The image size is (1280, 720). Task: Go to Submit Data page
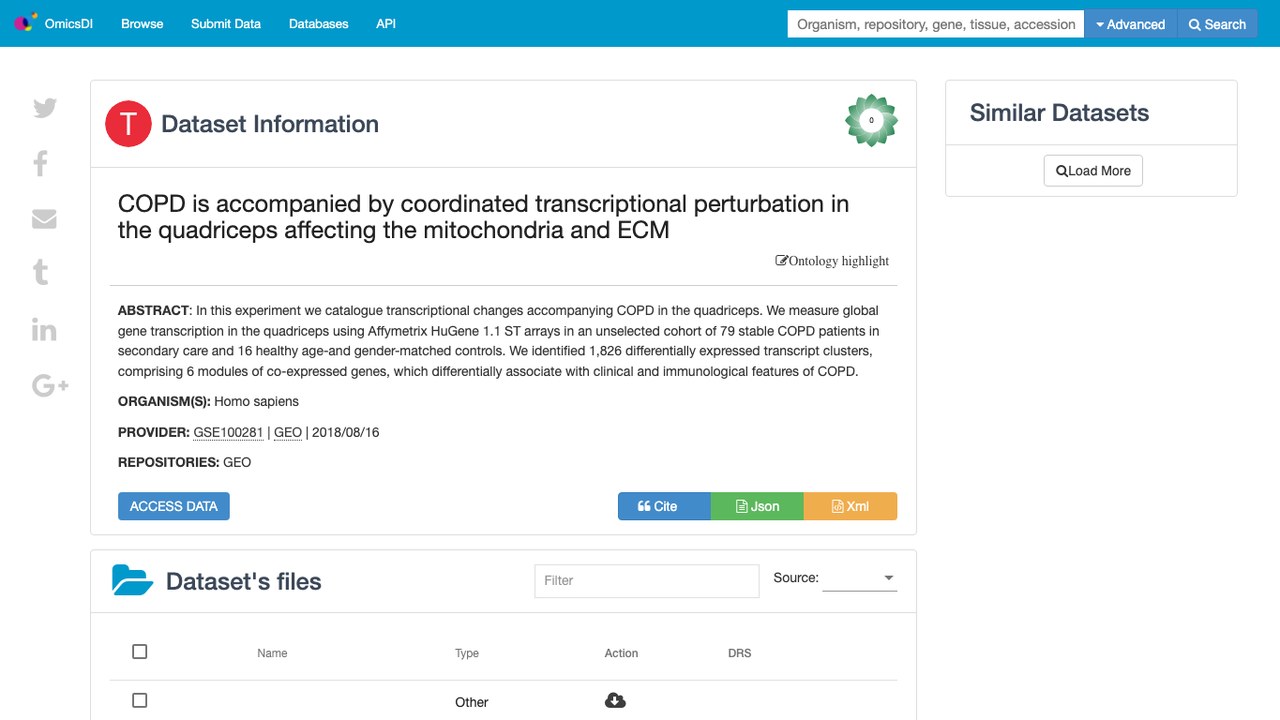[226, 23]
